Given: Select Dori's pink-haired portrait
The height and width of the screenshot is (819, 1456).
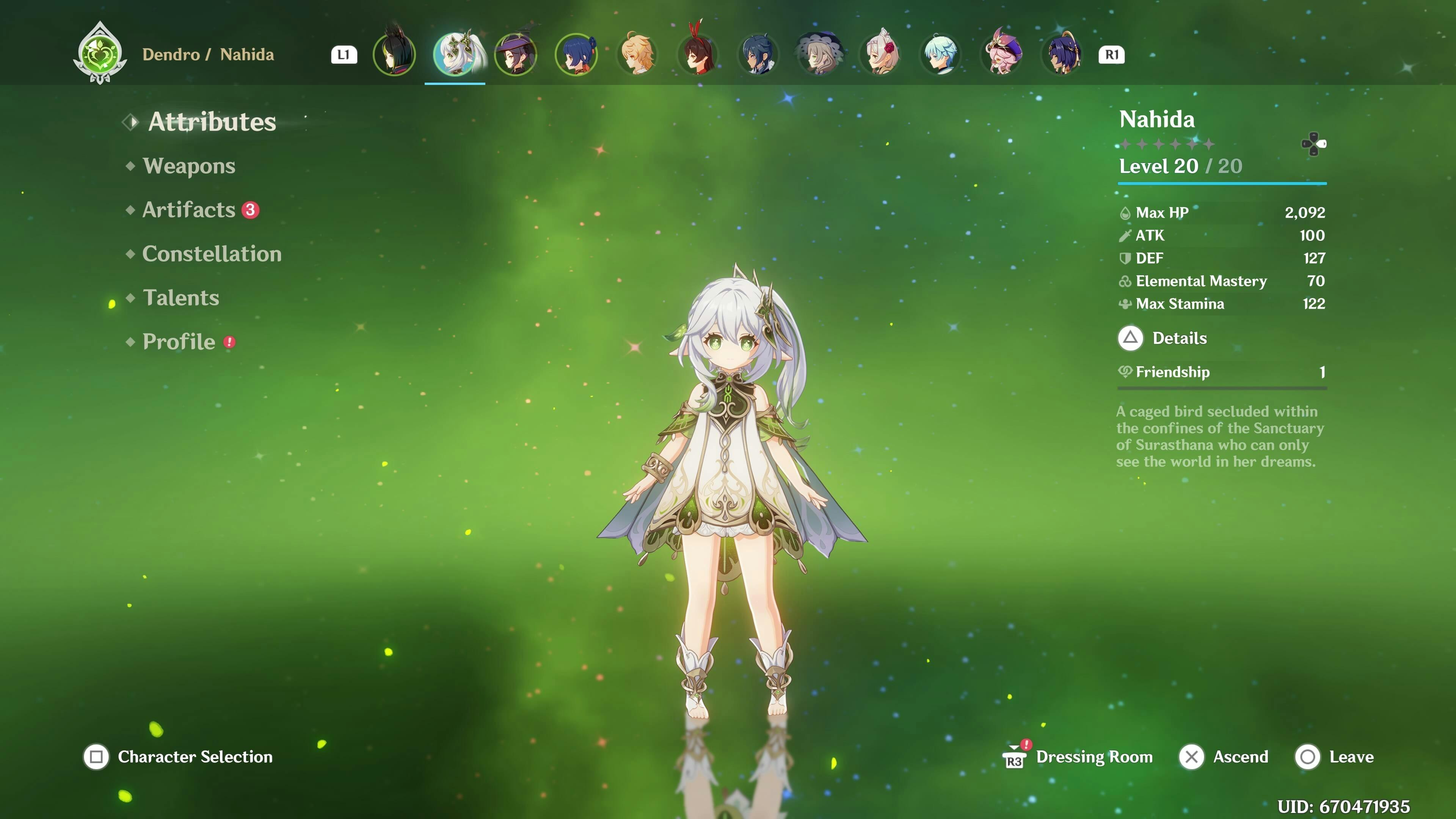Looking at the screenshot, I should point(1001,55).
